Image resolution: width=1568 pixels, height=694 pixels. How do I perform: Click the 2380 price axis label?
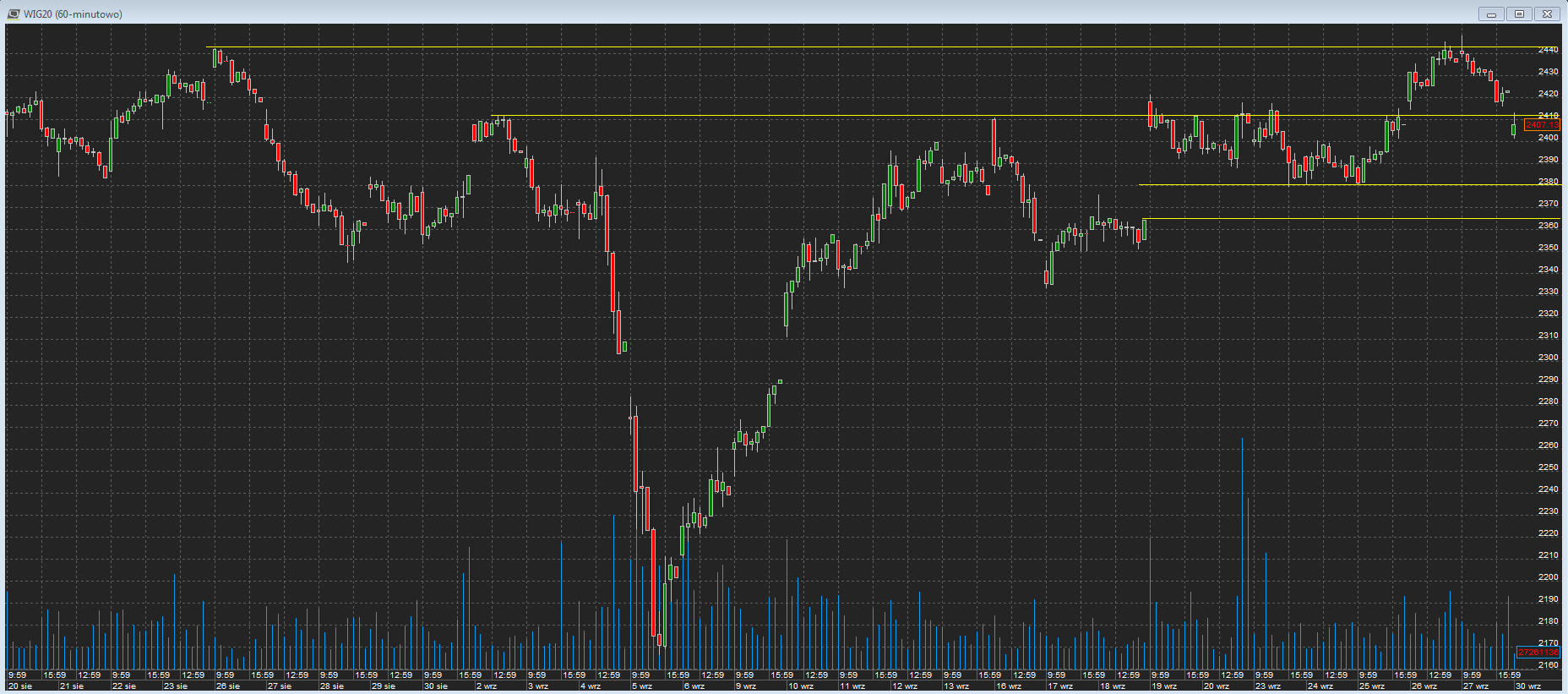(x=1548, y=182)
